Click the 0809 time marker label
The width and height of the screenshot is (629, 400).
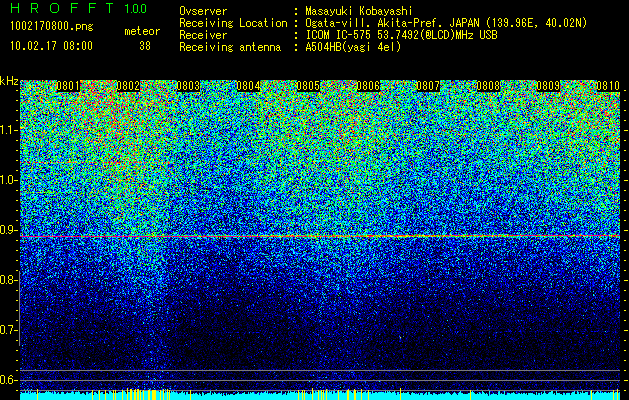point(548,86)
